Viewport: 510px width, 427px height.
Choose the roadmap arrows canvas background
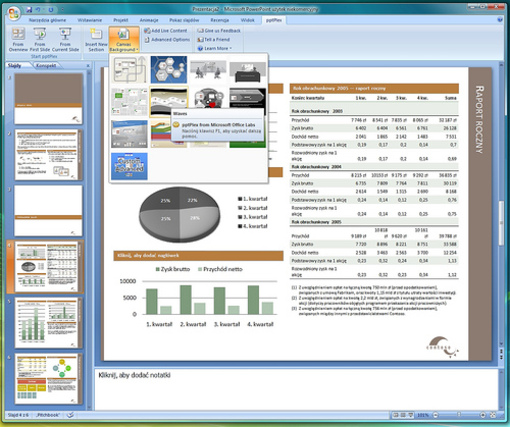pos(129,70)
